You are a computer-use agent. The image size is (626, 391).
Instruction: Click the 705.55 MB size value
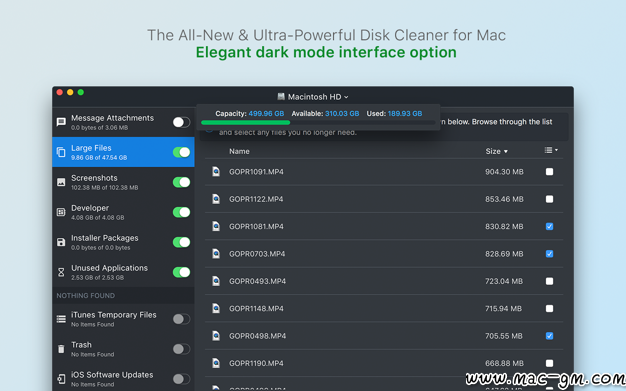(x=503, y=336)
